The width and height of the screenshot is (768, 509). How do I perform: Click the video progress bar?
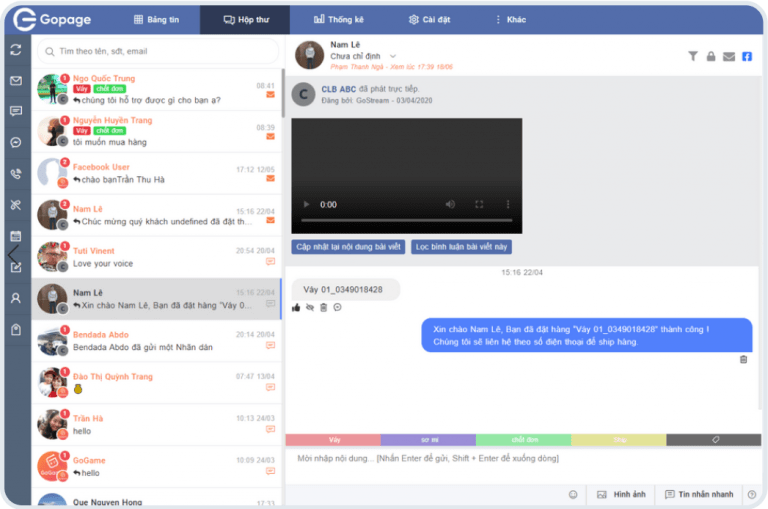(407, 220)
